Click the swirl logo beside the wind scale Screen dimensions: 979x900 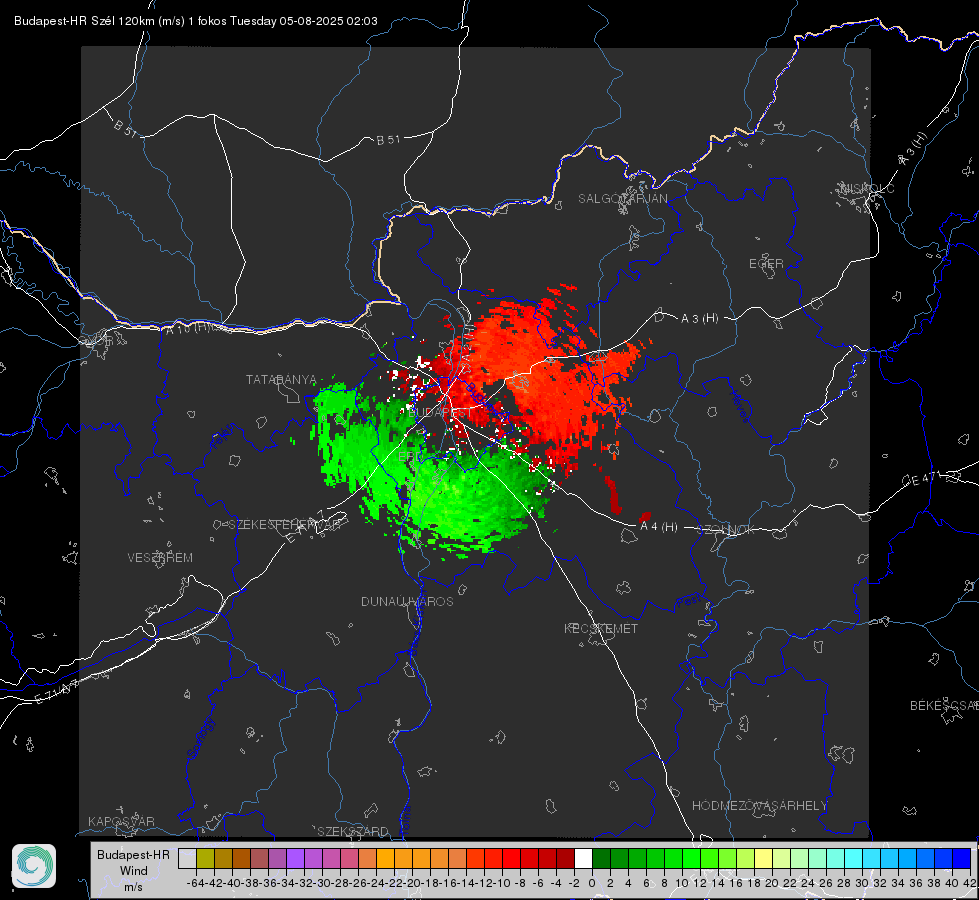[34, 866]
